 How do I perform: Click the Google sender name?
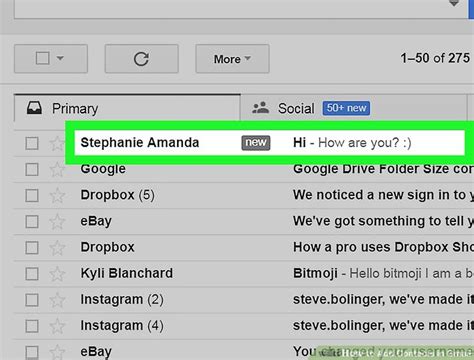coord(103,169)
